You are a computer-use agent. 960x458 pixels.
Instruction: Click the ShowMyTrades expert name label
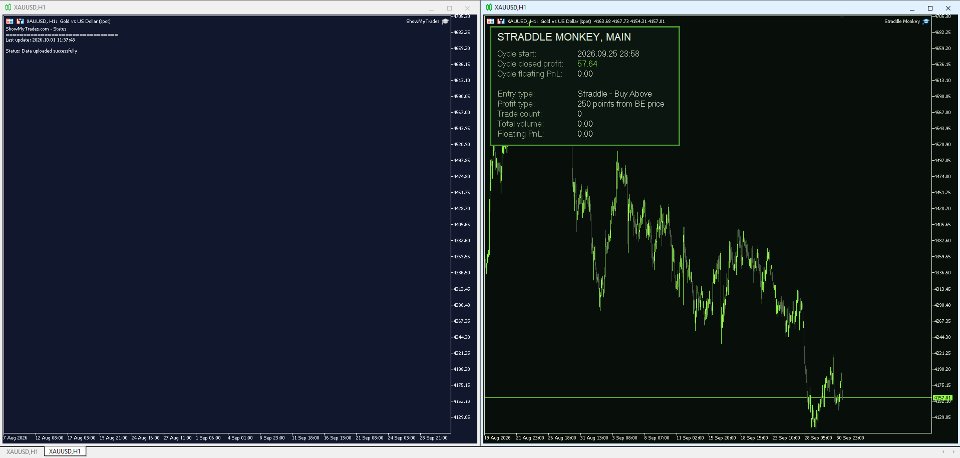coord(422,21)
